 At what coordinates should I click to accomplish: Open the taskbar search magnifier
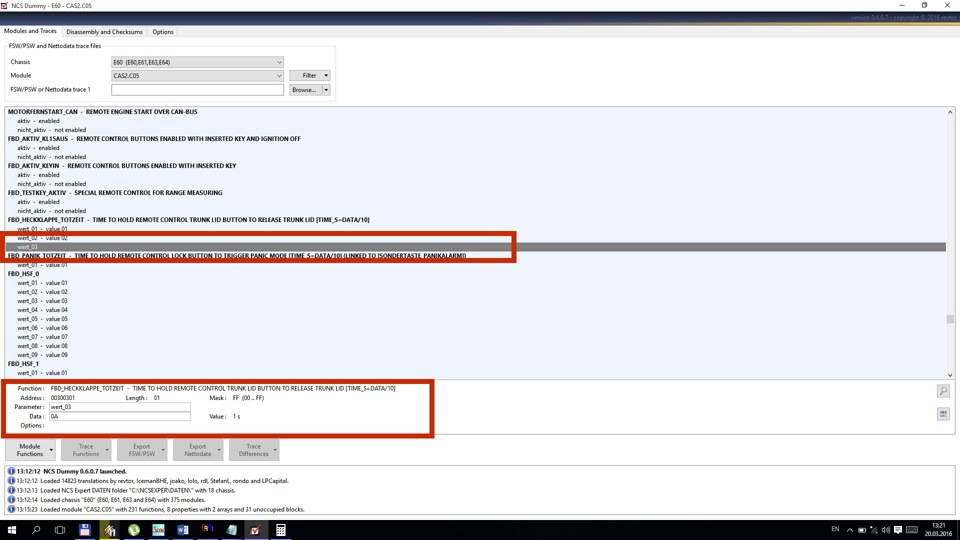click(x=36, y=530)
